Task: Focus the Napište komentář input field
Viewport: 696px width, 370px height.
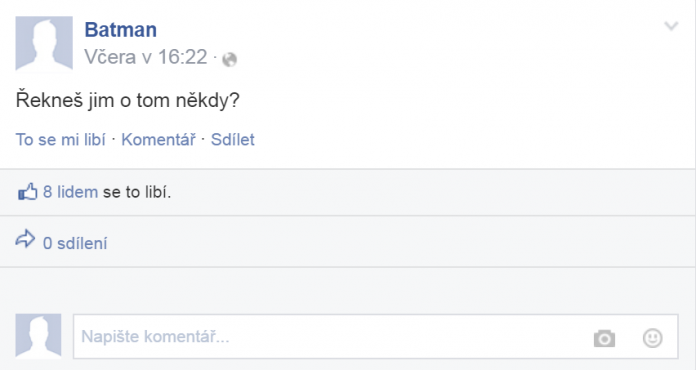Action: coord(376,336)
